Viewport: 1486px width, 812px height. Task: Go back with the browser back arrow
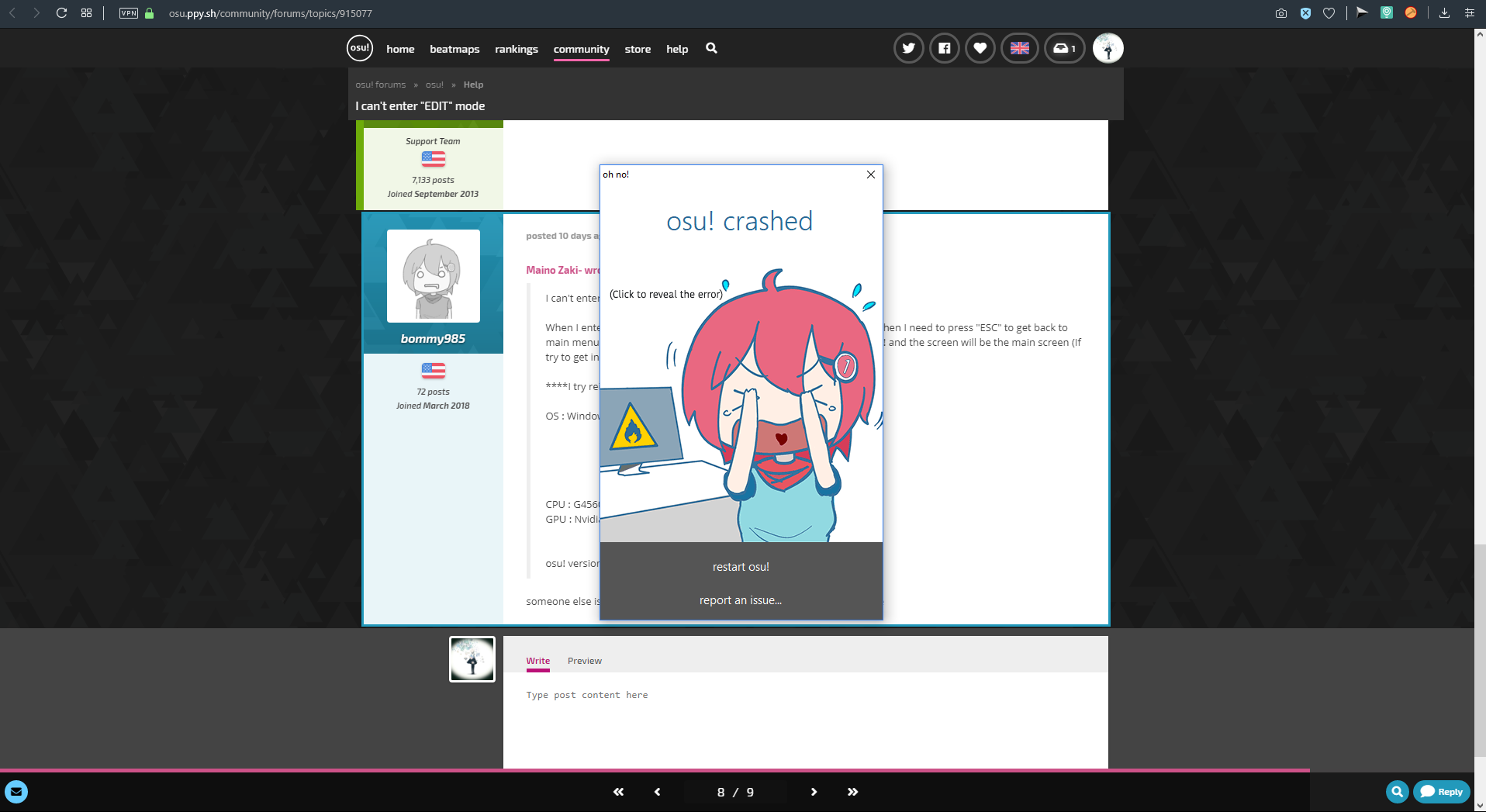(12, 13)
